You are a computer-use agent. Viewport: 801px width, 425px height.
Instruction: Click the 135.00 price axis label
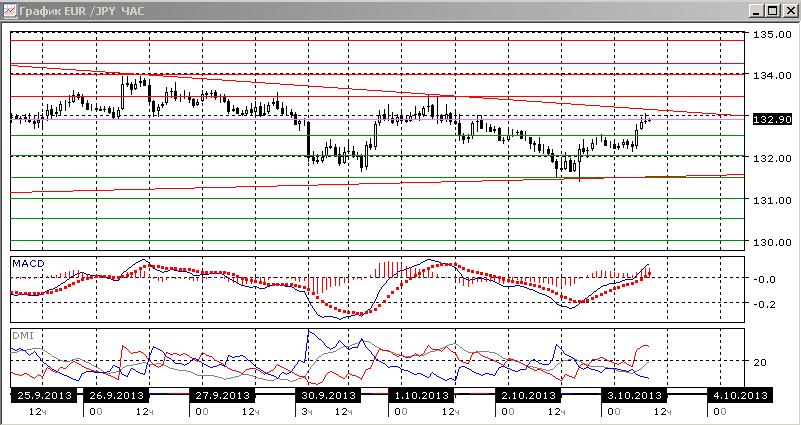tap(772, 34)
